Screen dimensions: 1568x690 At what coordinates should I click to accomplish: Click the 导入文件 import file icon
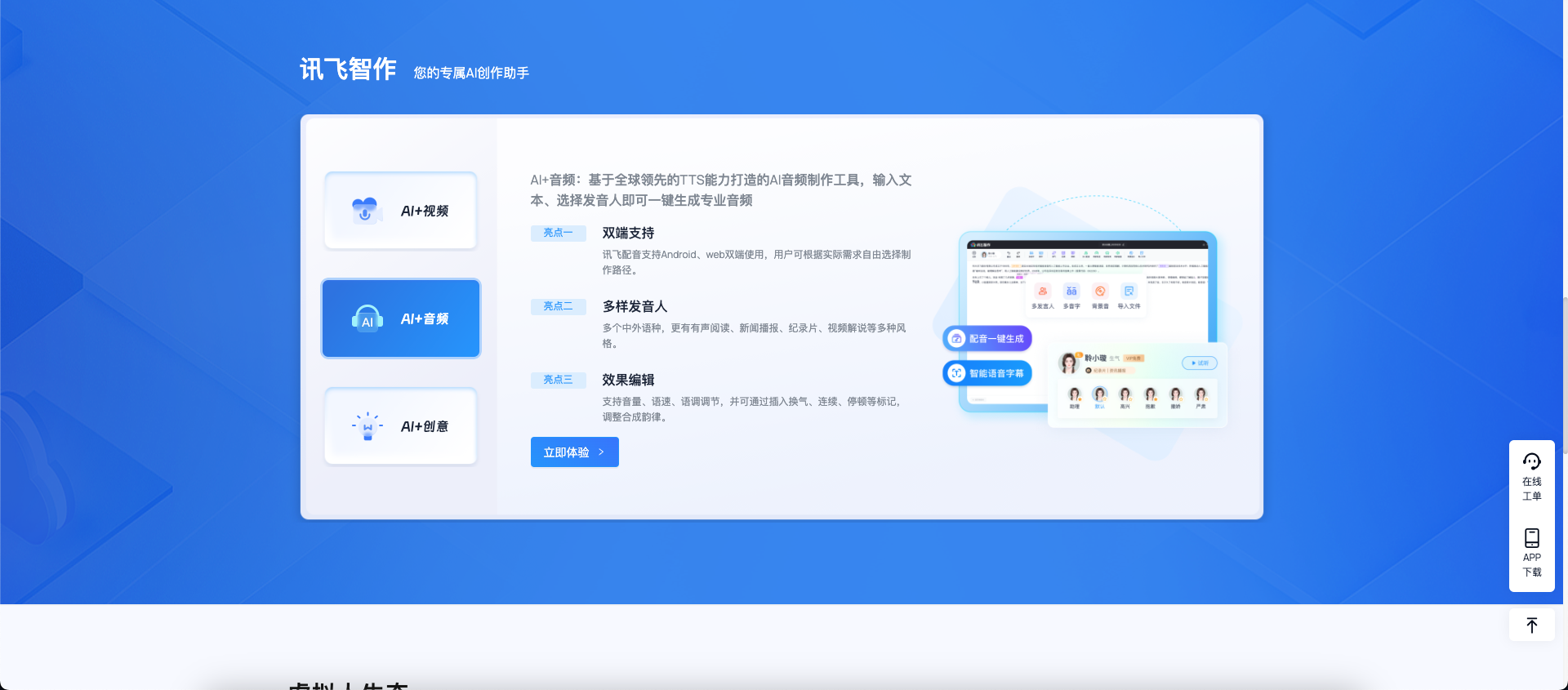[x=1129, y=292]
